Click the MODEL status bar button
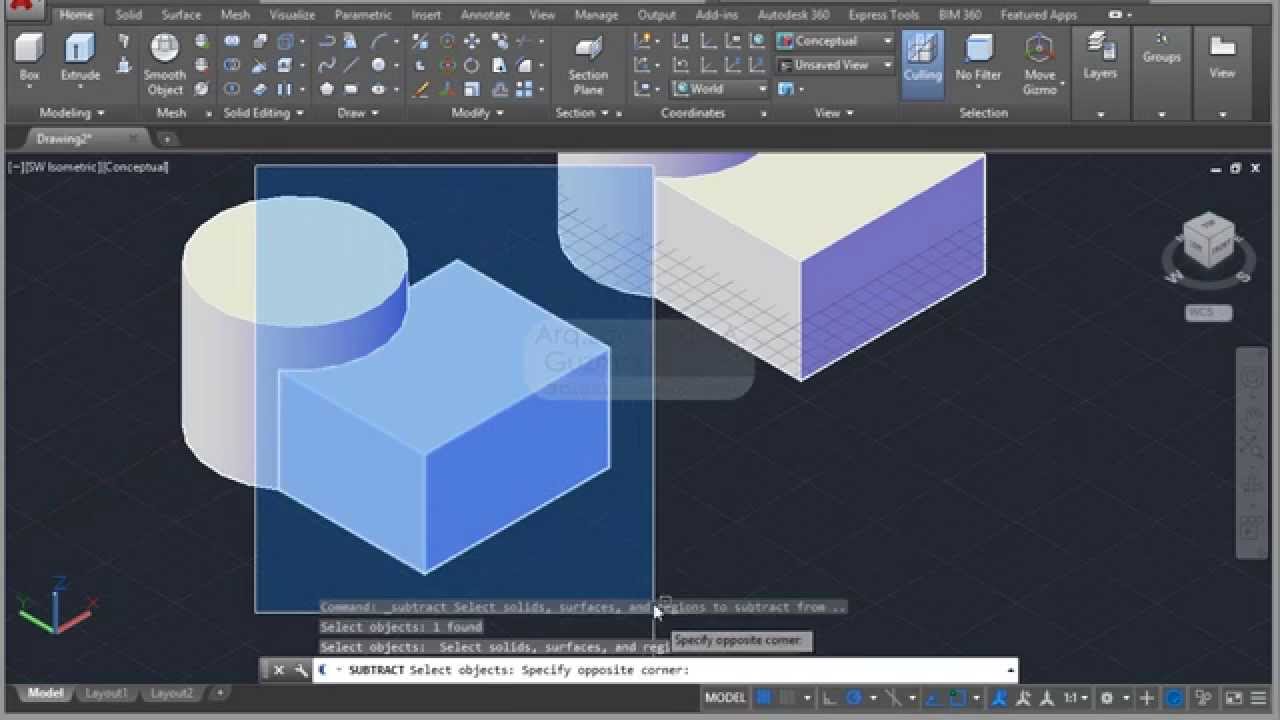1280x720 pixels. click(725, 697)
